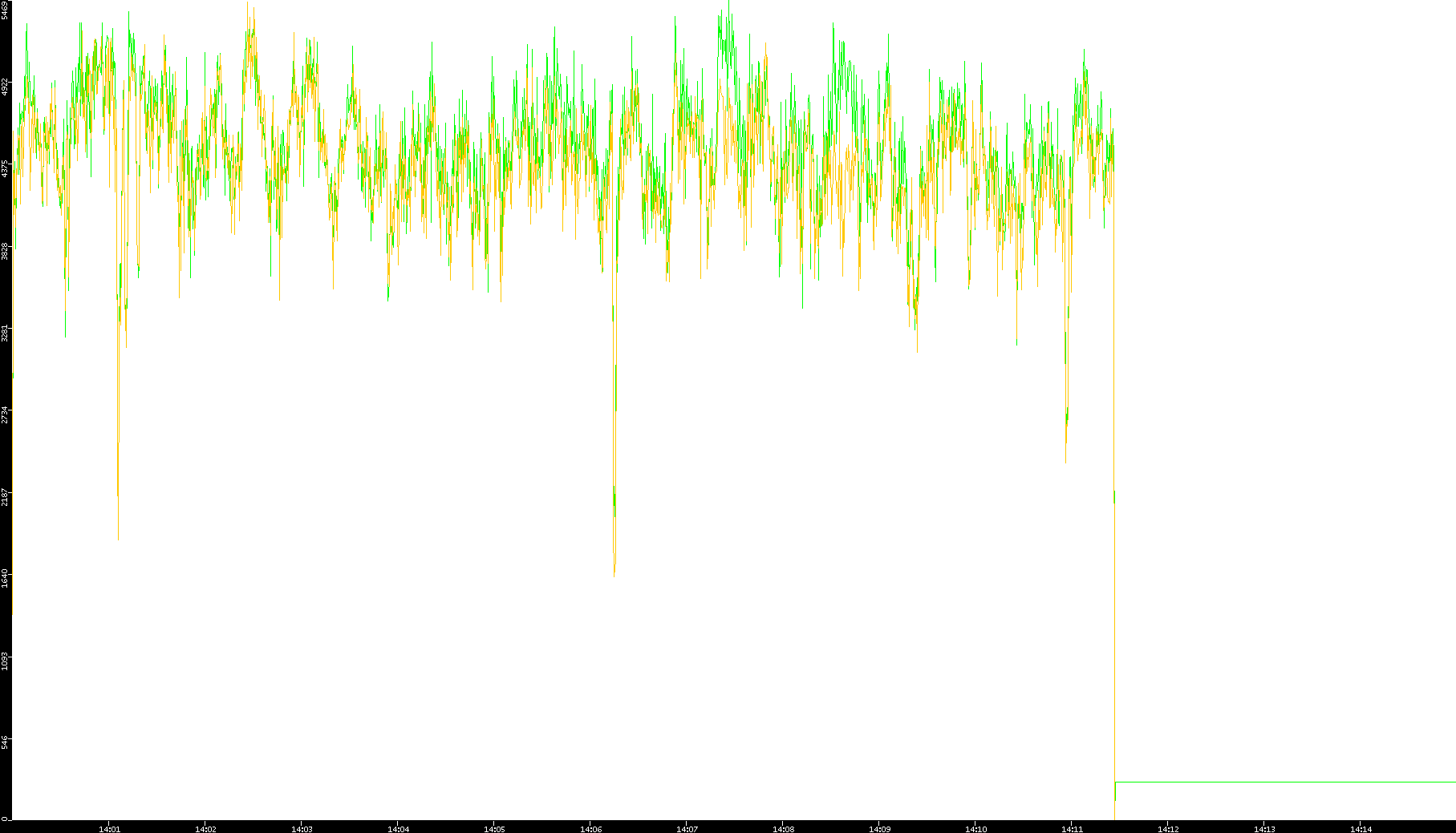Screen dimensions: 1456x833
Task: Click the 3281 vertical axis value
Action: [6, 333]
